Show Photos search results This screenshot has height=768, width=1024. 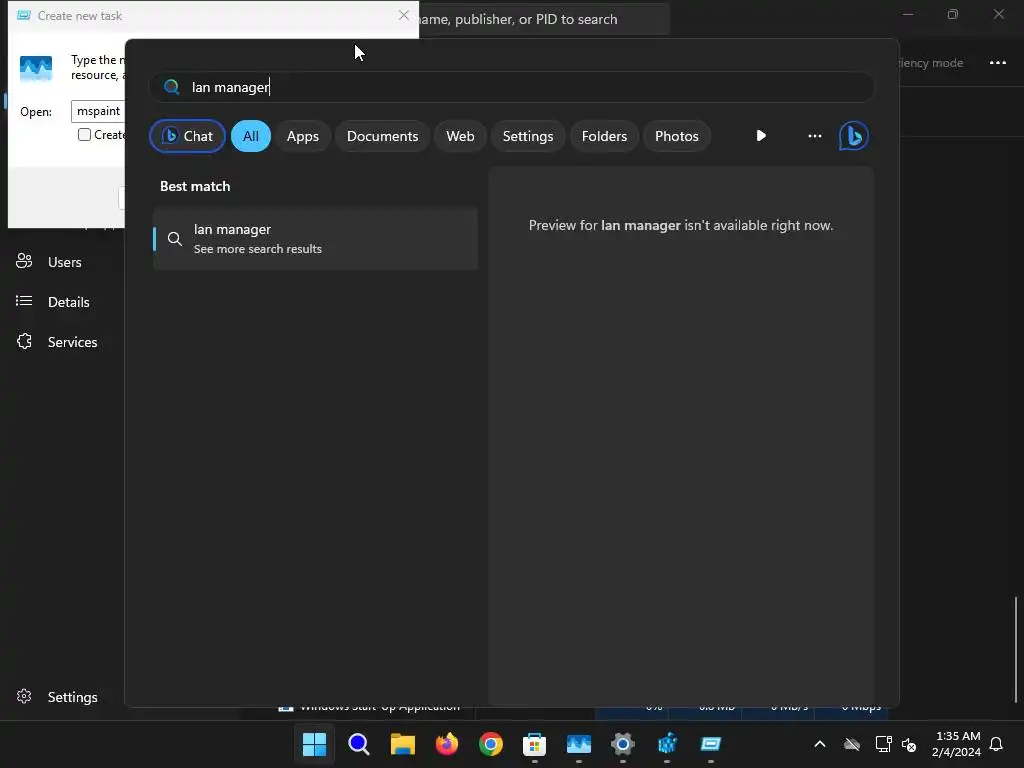(677, 136)
